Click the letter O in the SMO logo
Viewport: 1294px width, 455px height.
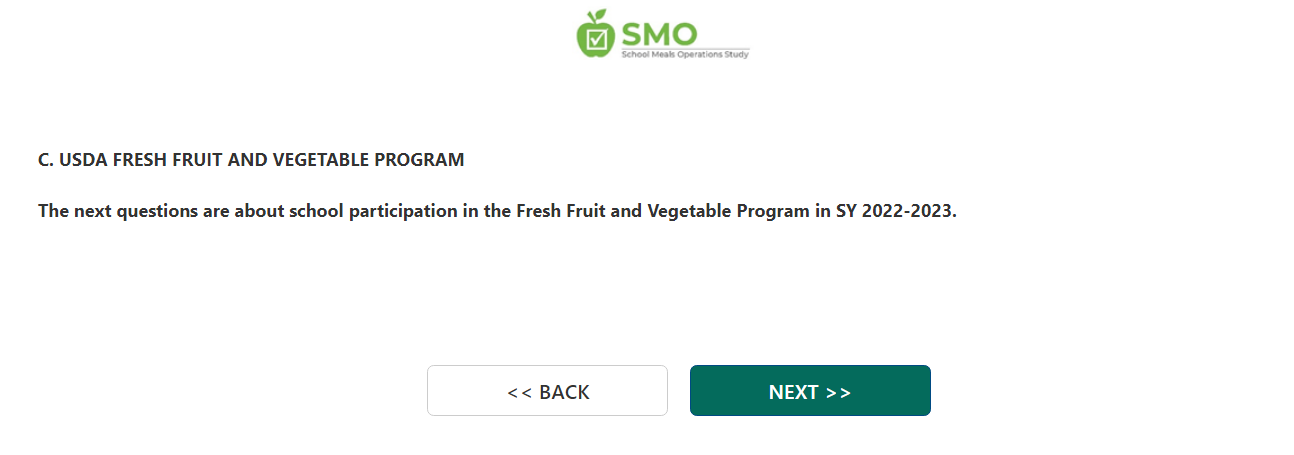tap(684, 33)
